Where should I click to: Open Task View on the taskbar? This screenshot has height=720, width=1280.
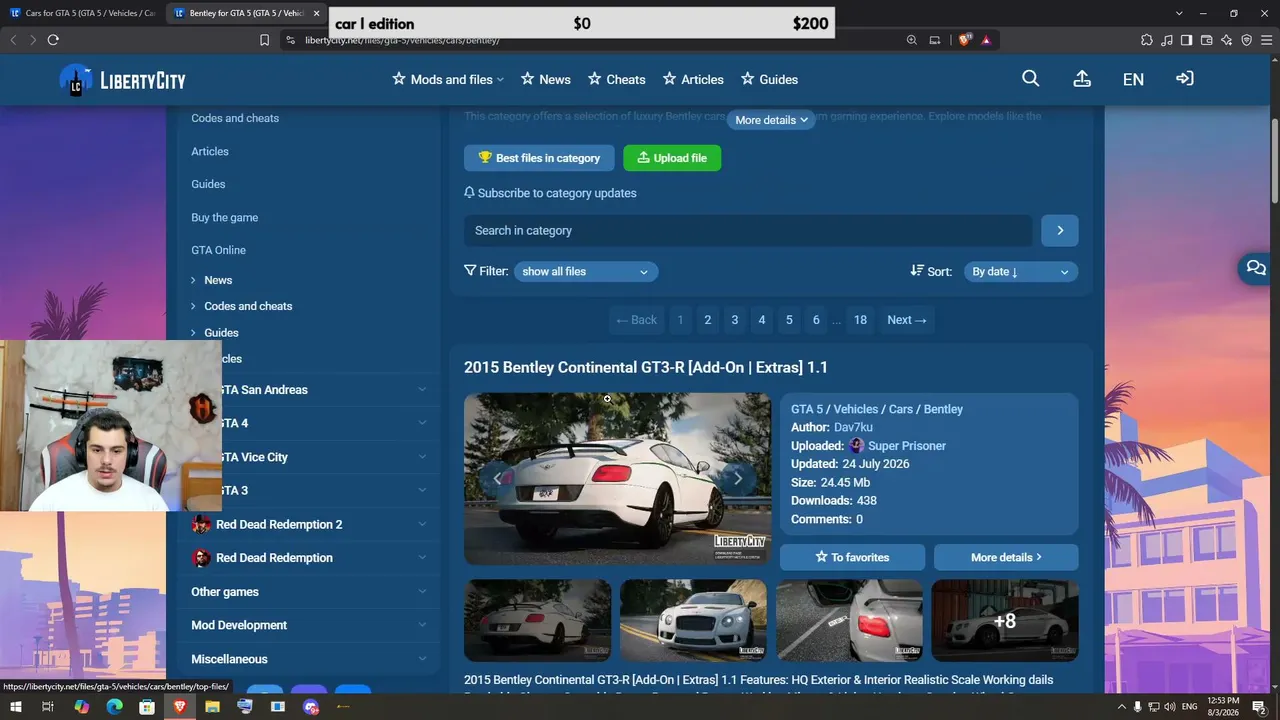click(x=48, y=707)
